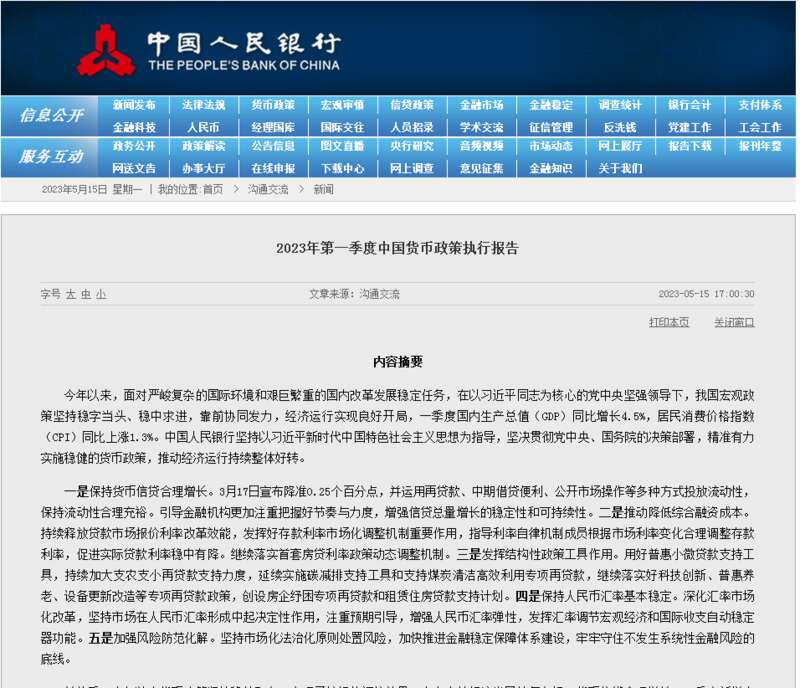Click the title 2023年第一季度中国货币政策执行报告

click(x=397, y=248)
